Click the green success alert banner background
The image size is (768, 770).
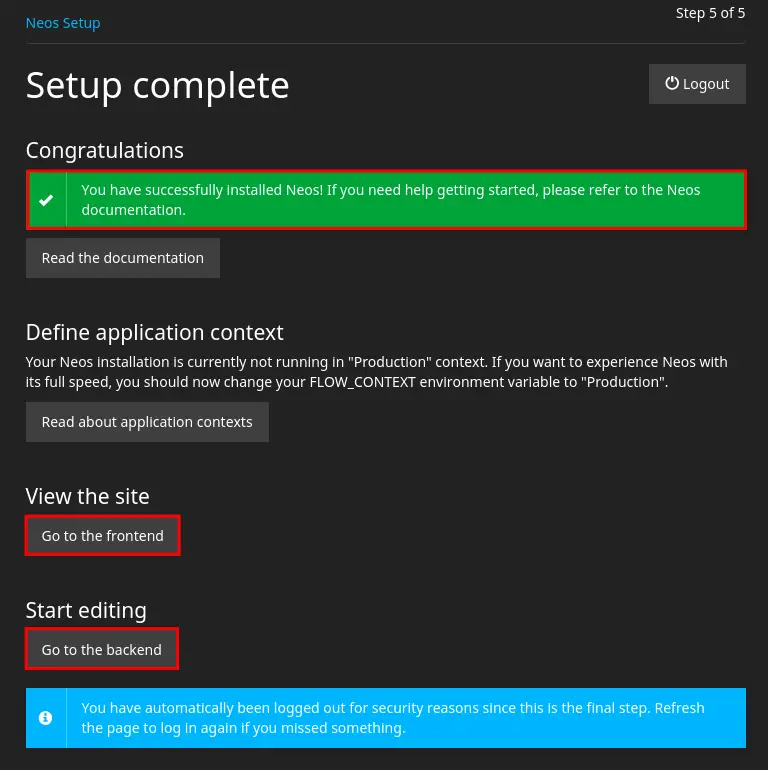point(600,216)
